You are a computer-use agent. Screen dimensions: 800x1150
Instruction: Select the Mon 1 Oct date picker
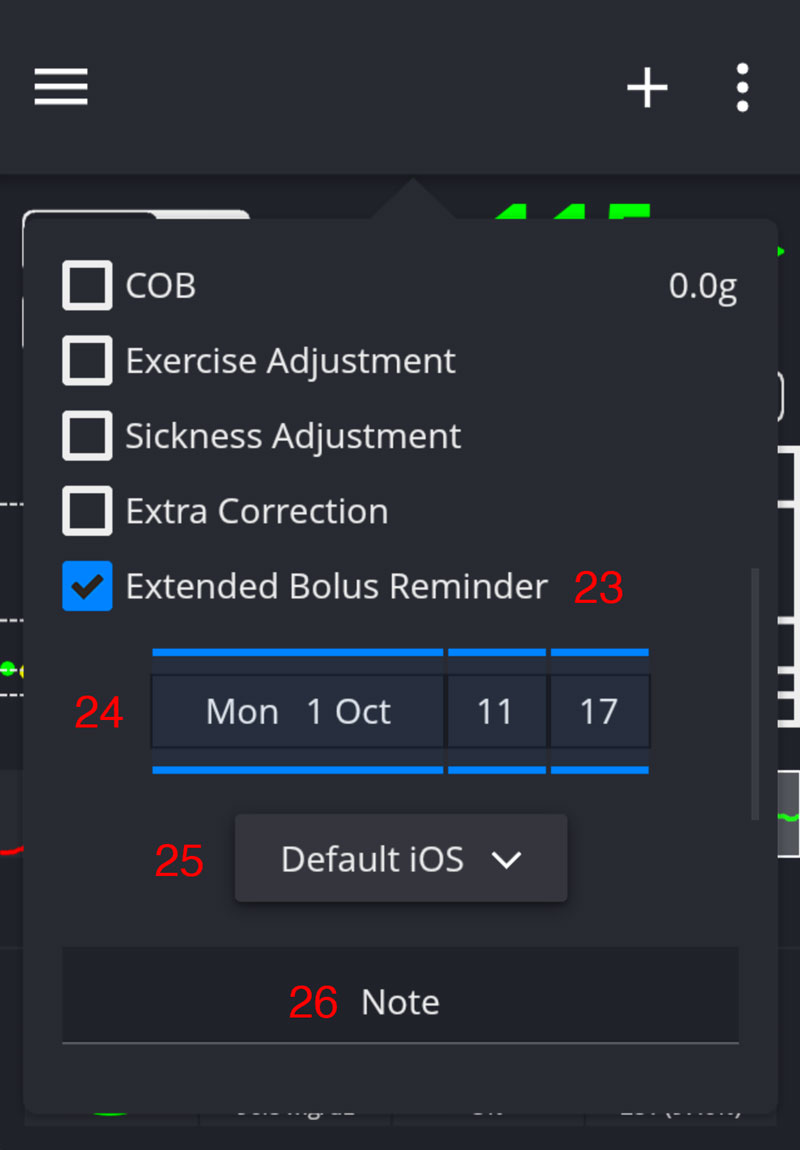coord(297,712)
